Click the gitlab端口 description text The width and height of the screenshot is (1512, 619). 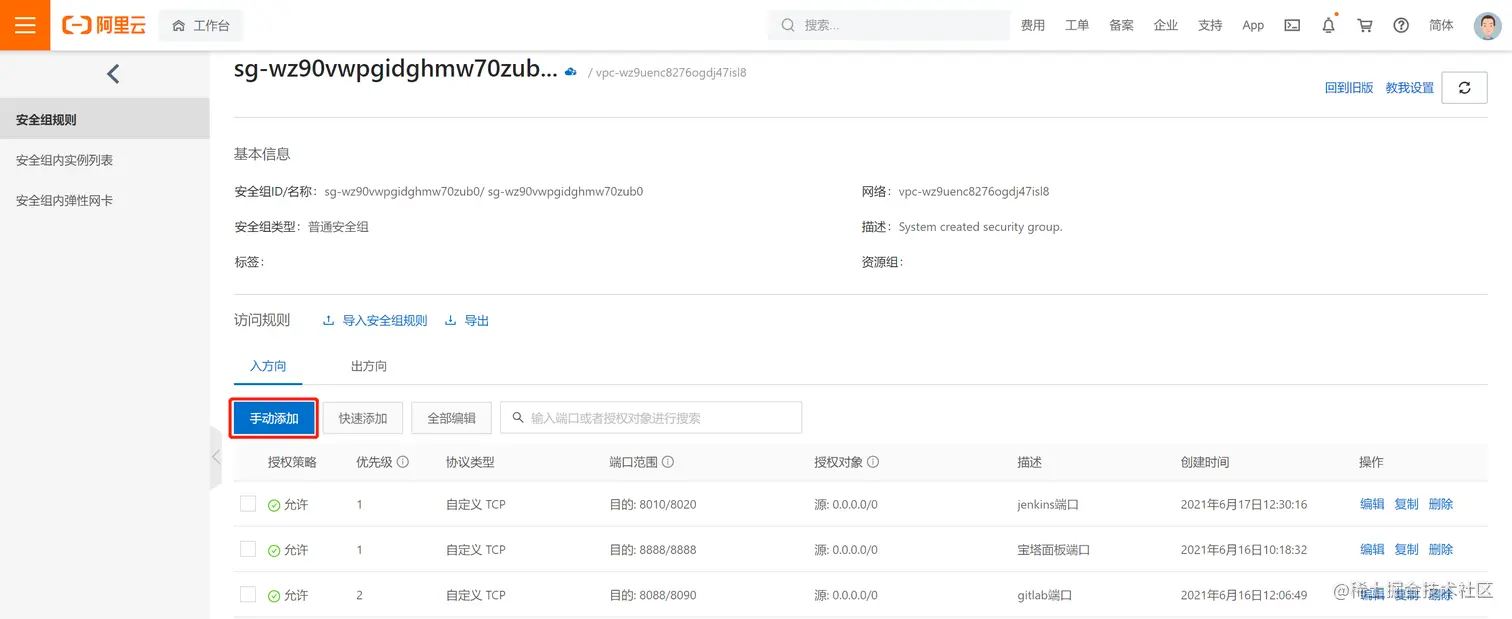pos(1045,594)
